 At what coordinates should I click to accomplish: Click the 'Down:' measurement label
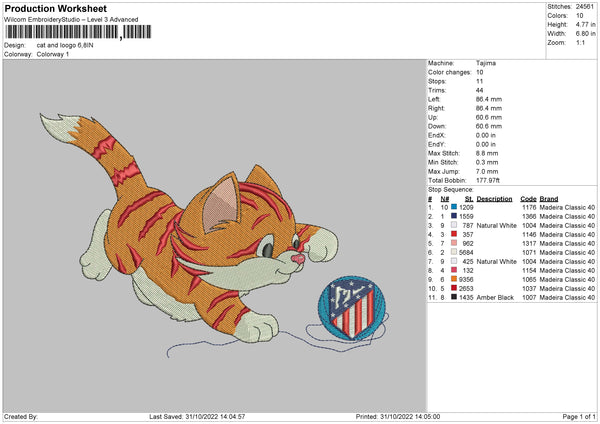(437, 126)
